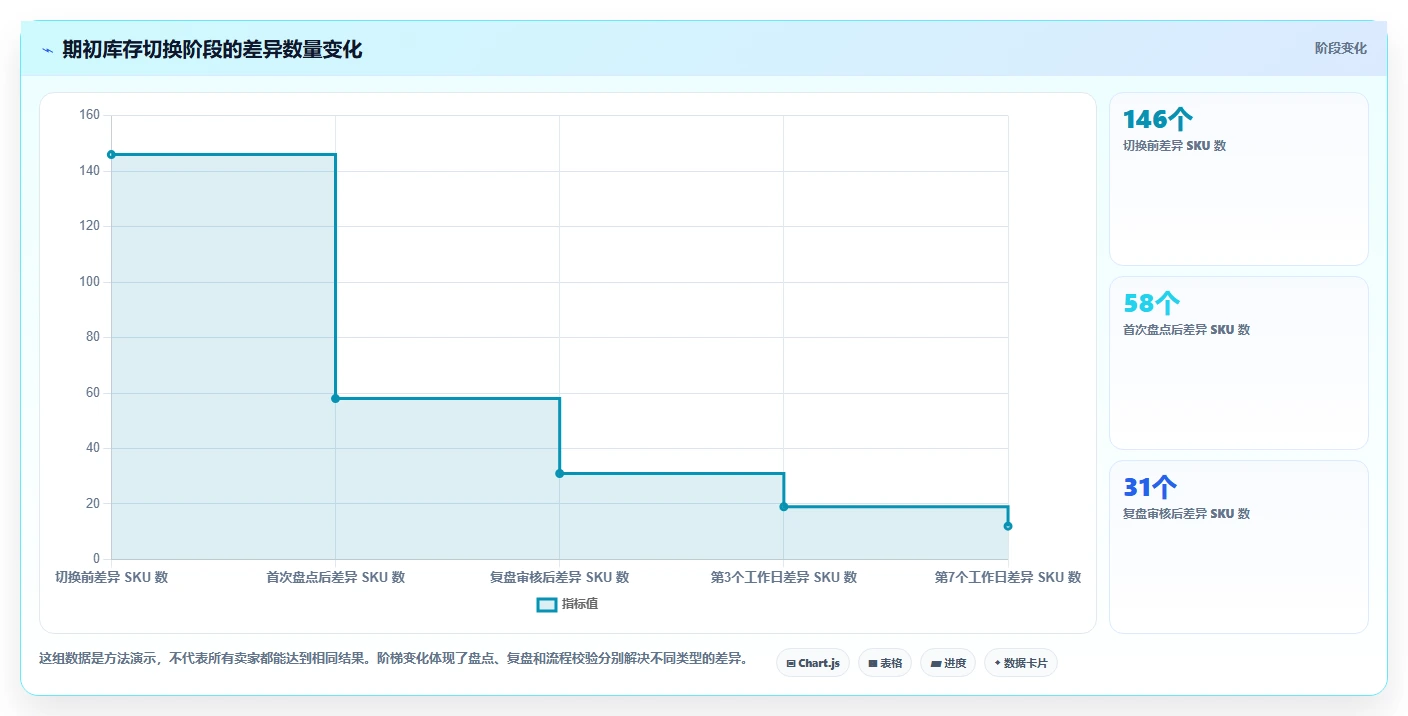Image resolution: width=1408 pixels, height=716 pixels.
Task: Click the 58个 stat card value
Action: coord(1151,303)
